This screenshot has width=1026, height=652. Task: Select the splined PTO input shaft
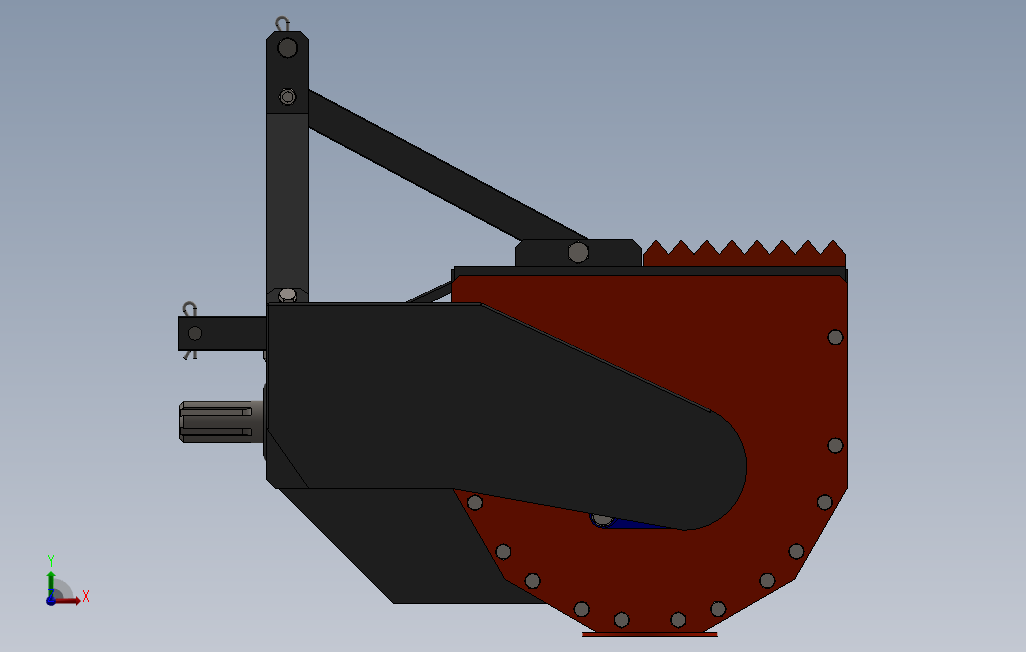221,422
